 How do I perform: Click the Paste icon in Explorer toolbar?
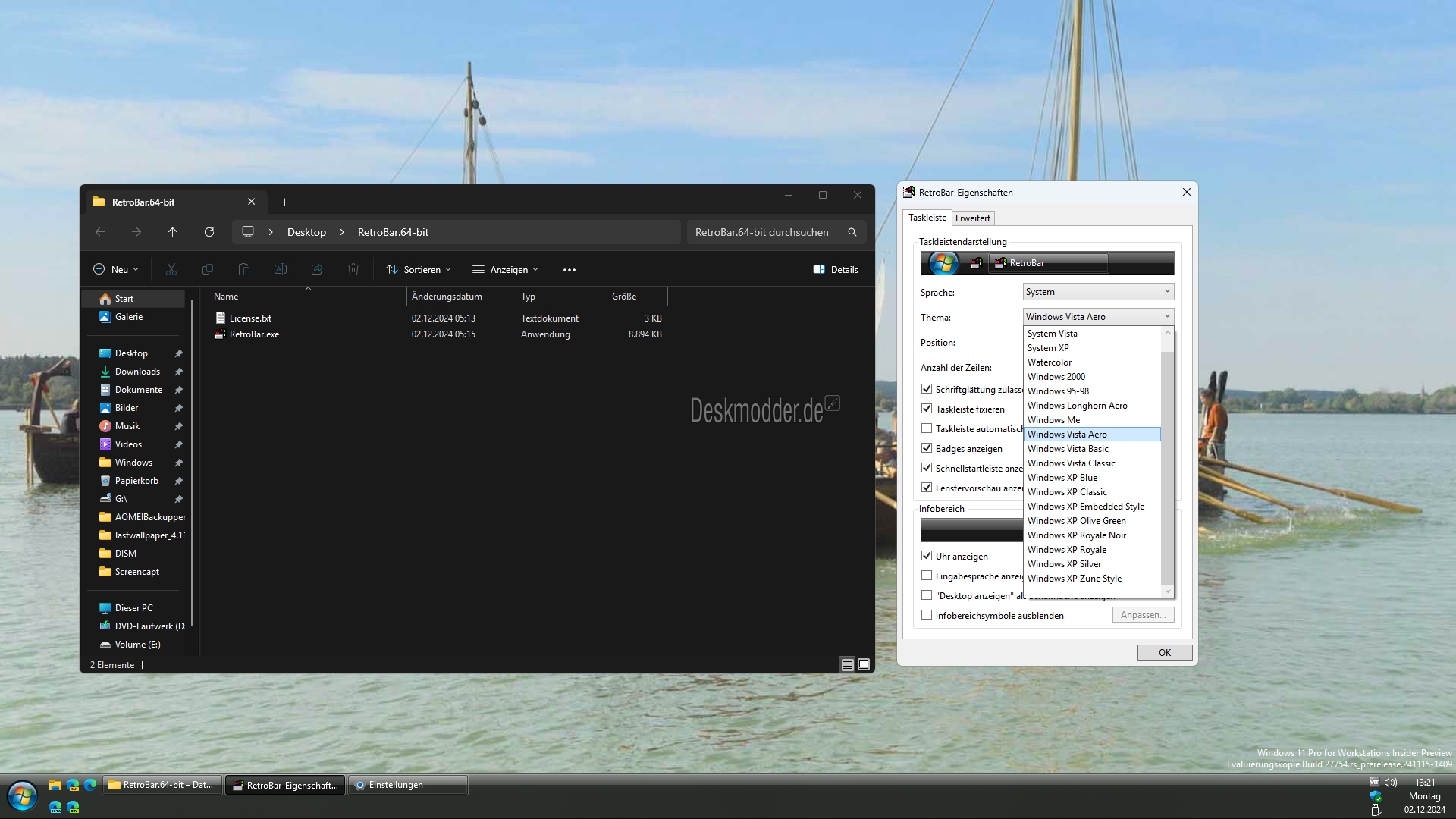tap(244, 269)
